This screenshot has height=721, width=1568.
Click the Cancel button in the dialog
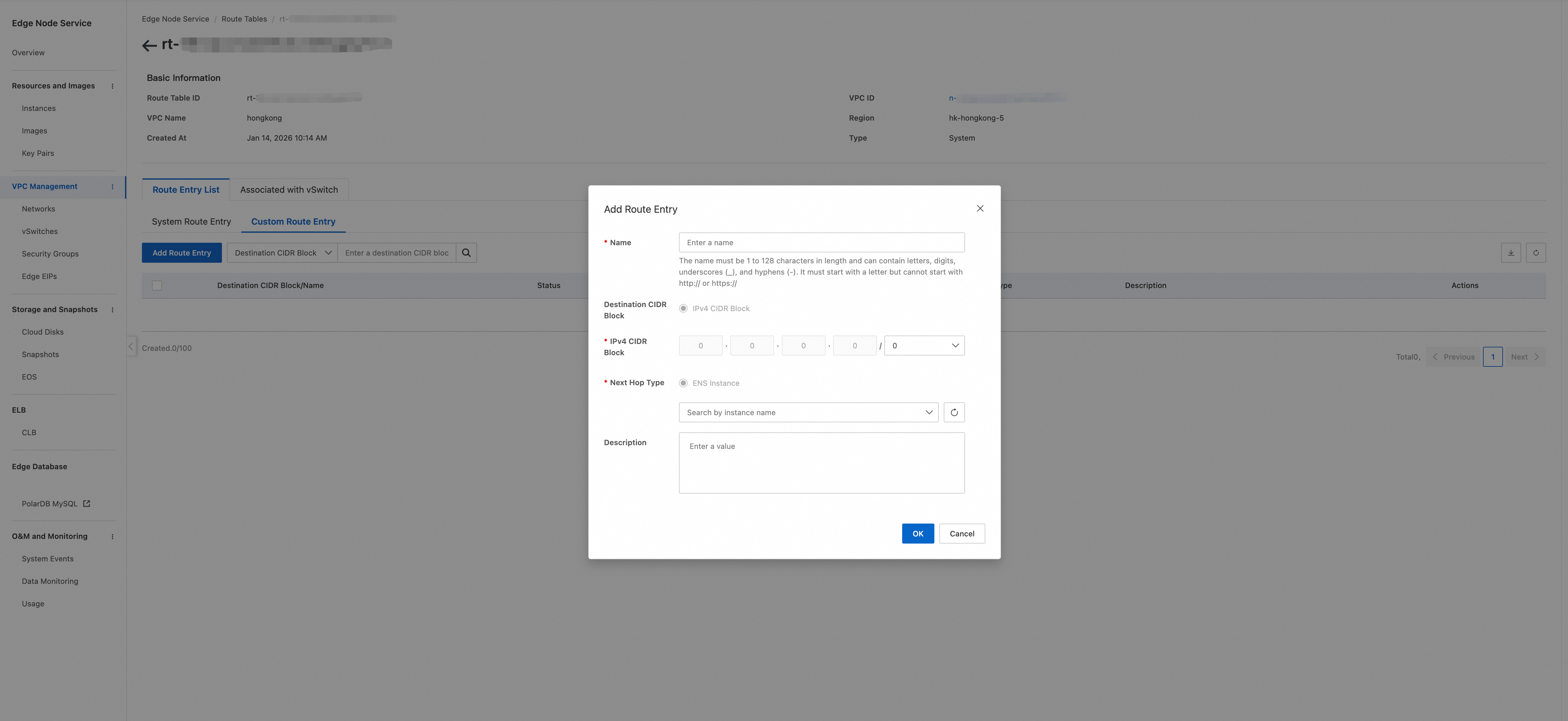click(x=962, y=534)
